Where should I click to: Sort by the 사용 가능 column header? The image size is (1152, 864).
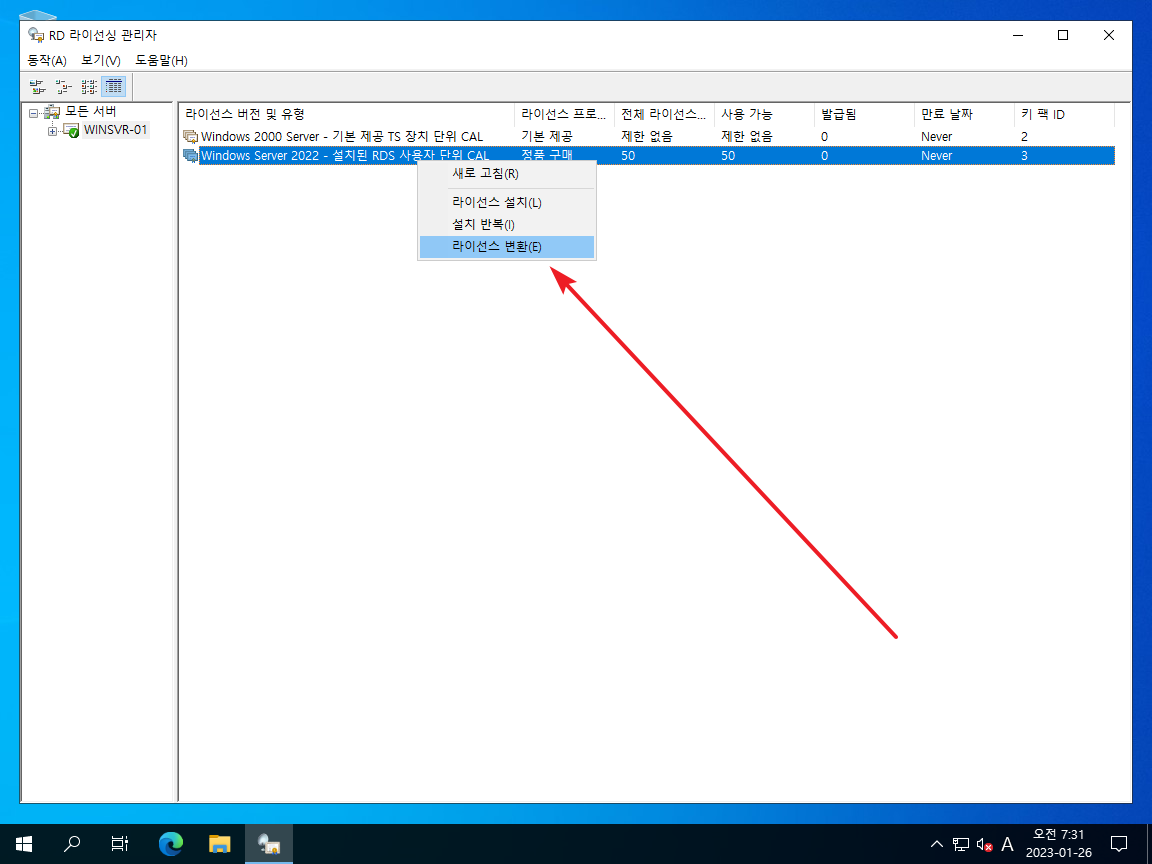(764, 115)
